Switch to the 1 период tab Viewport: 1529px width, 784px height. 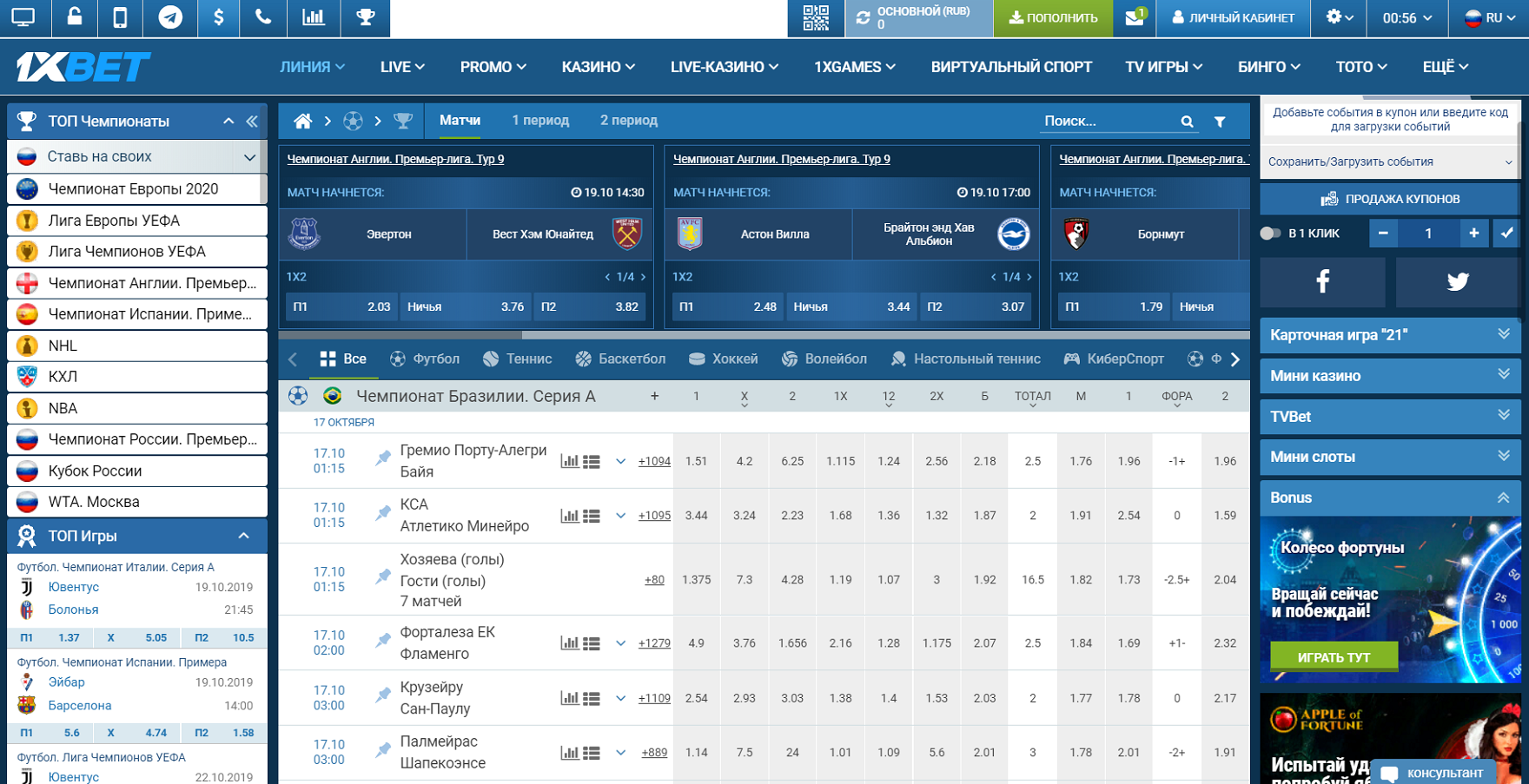(x=540, y=121)
